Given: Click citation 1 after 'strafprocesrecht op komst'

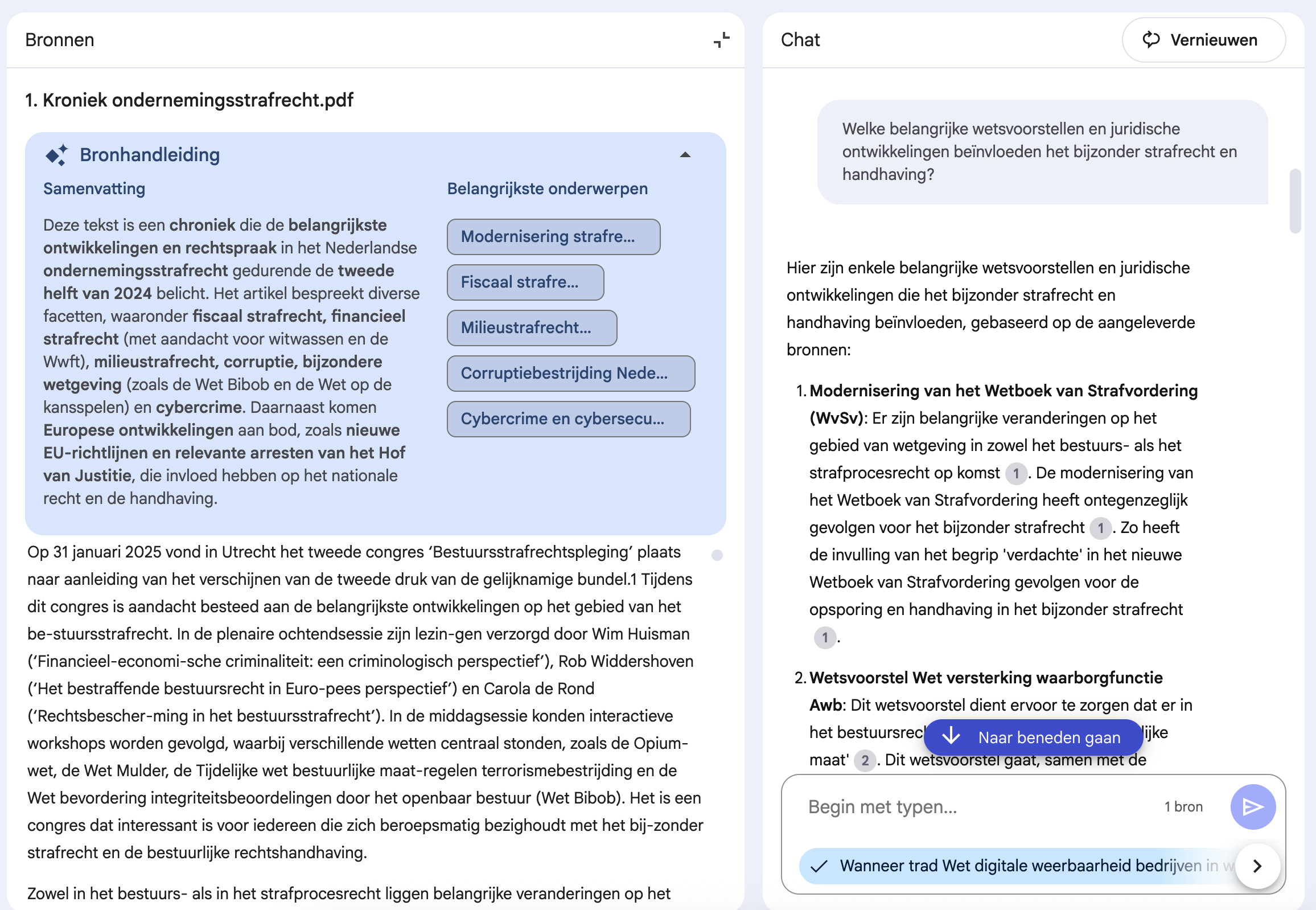Looking at the screenshot, I should [x=1015, y=473].
